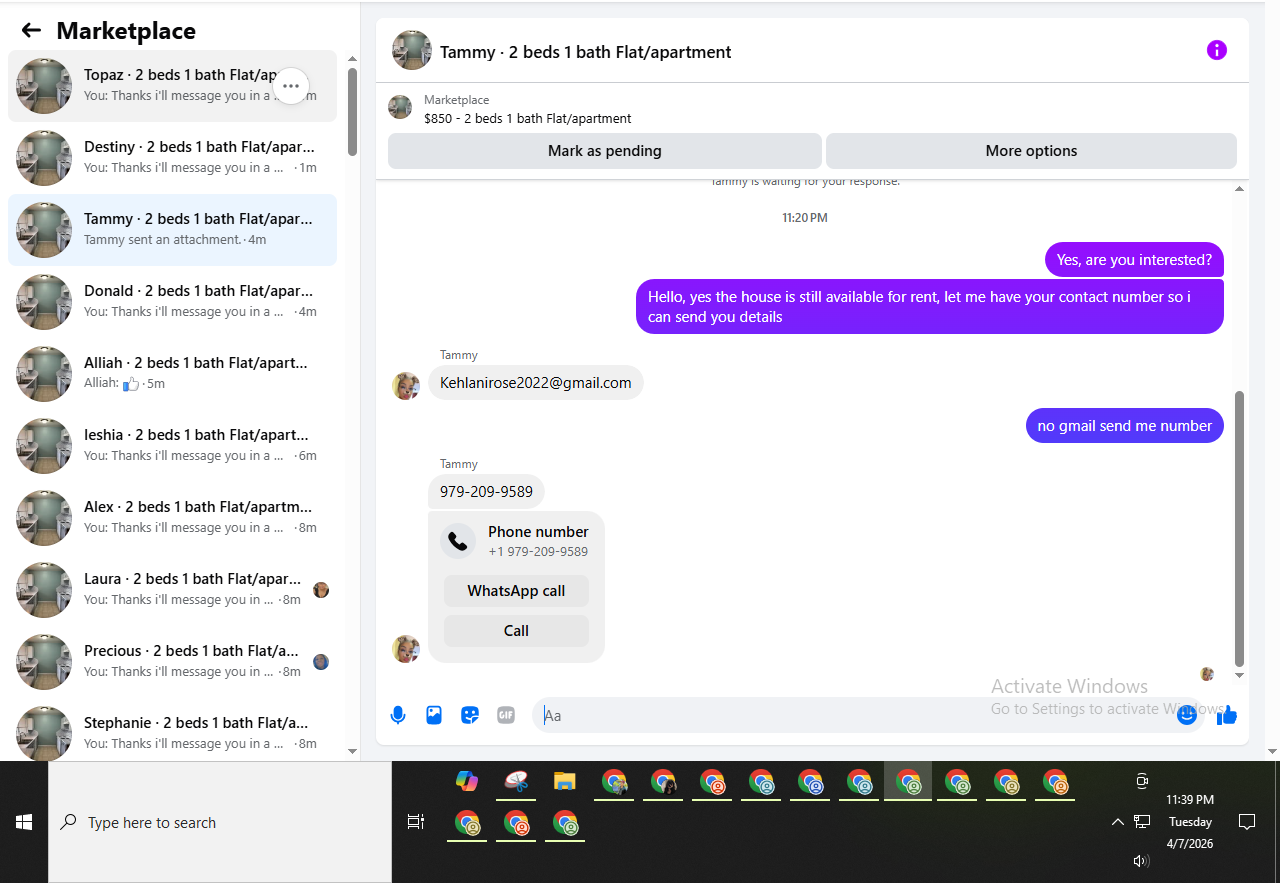Open the Windows Start menu
The height and width of the screenshot is (883, 1280).
(x=24, y=822)
